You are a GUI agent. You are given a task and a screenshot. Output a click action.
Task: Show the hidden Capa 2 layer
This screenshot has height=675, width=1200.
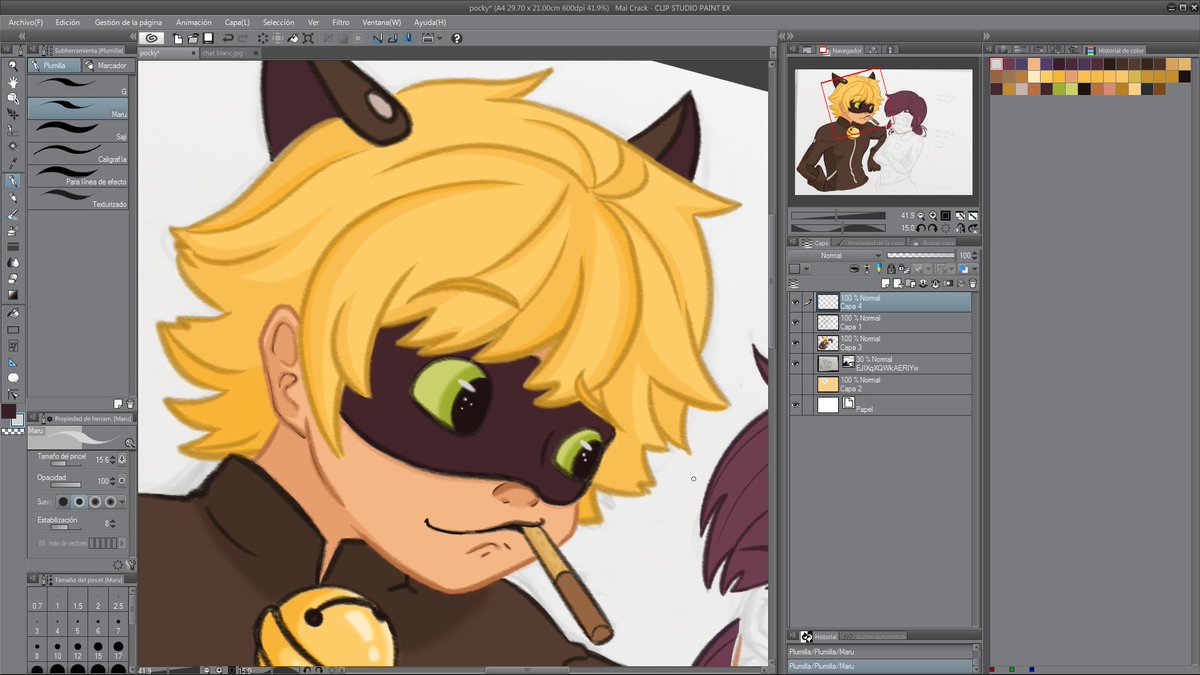click(796, 384)
